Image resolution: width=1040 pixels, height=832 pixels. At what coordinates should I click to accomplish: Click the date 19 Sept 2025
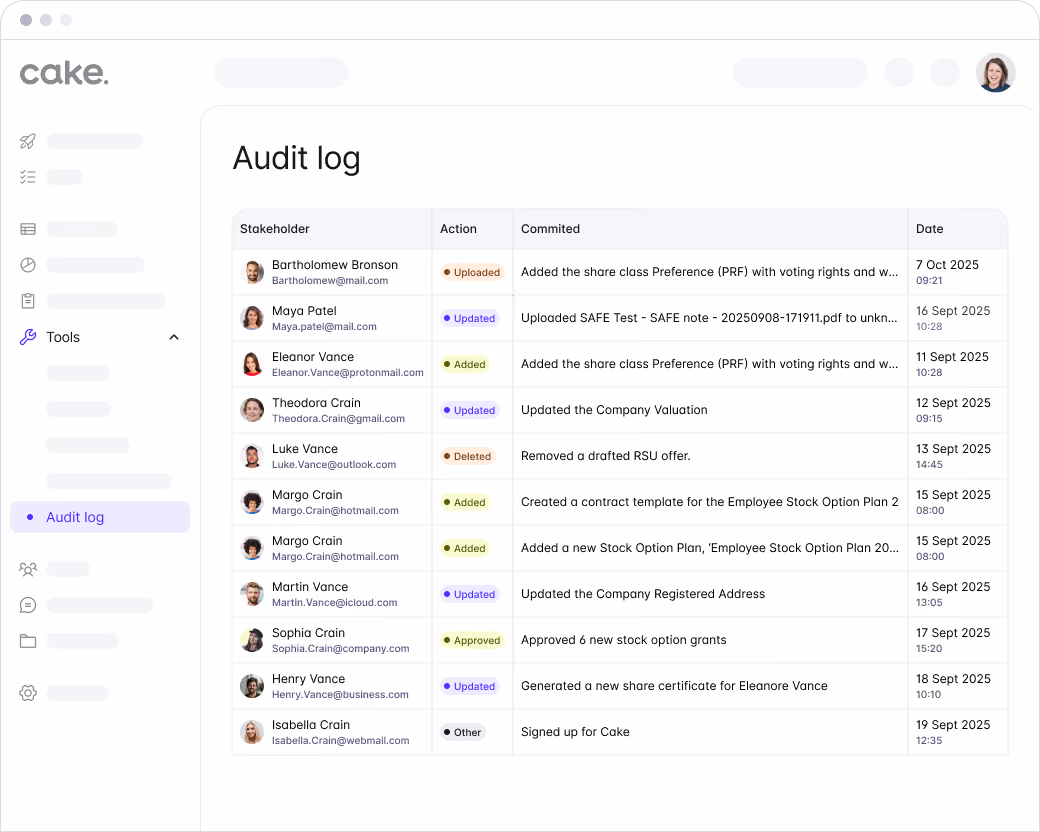click(953, 725)
